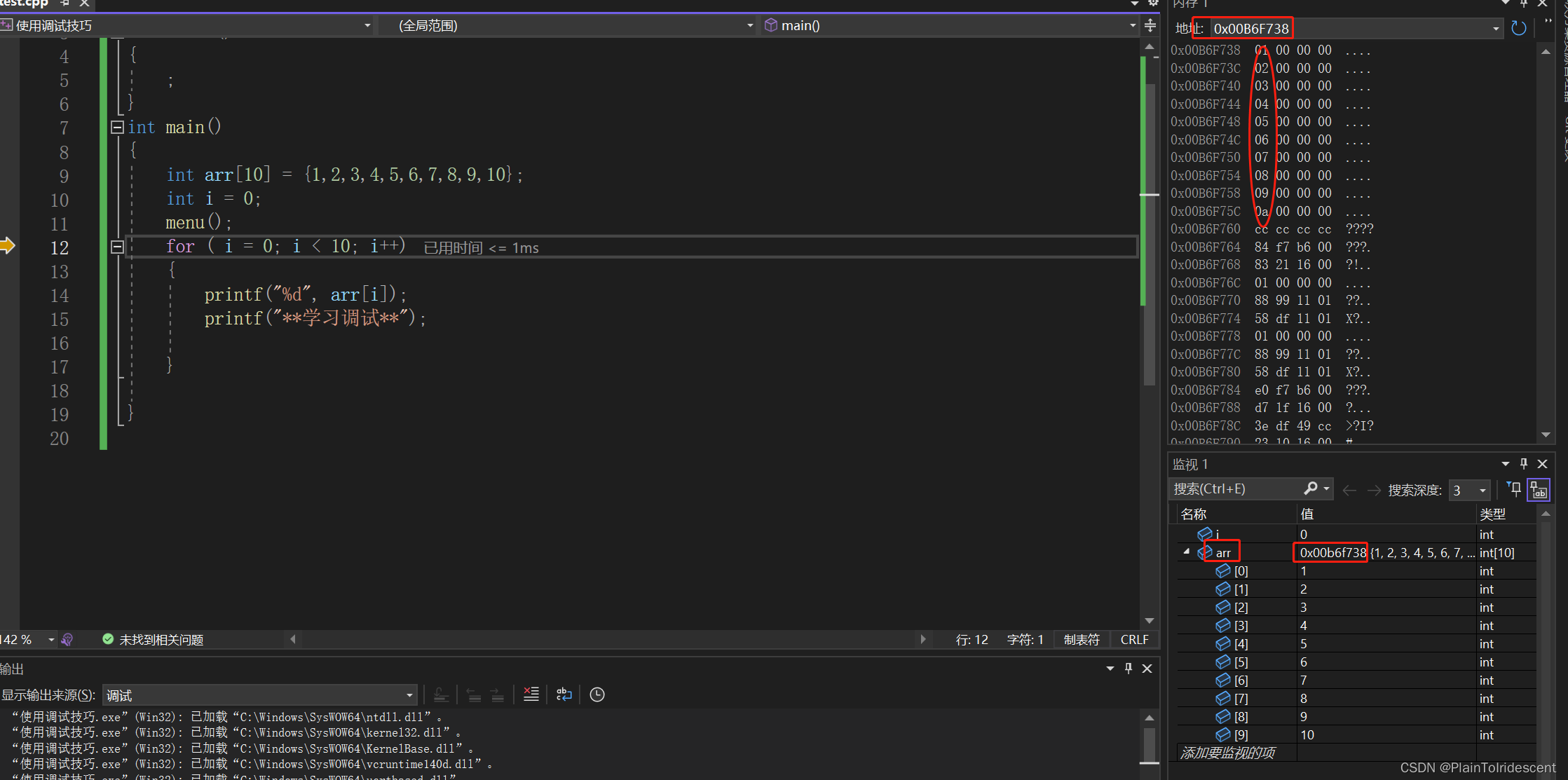Select watch element [0]
This screenshot has width=1568, height=780.
pos(1356,571)
